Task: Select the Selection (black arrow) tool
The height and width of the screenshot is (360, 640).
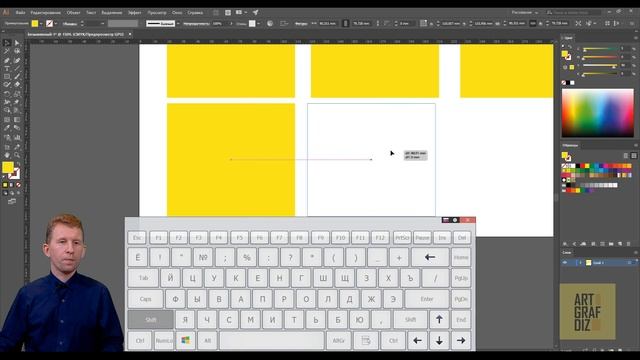Action: pyautogui.click(x=7, y=42)
